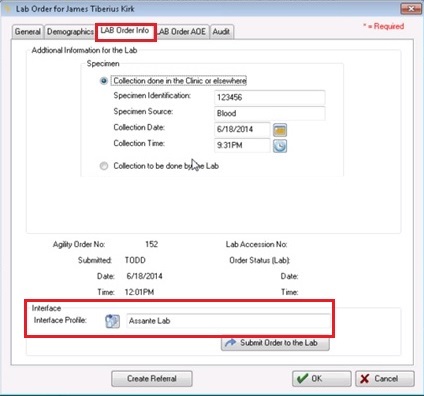This screenshot has width=424, height=396.
Task: Switch to the General tab
Action: coord(28,32)
